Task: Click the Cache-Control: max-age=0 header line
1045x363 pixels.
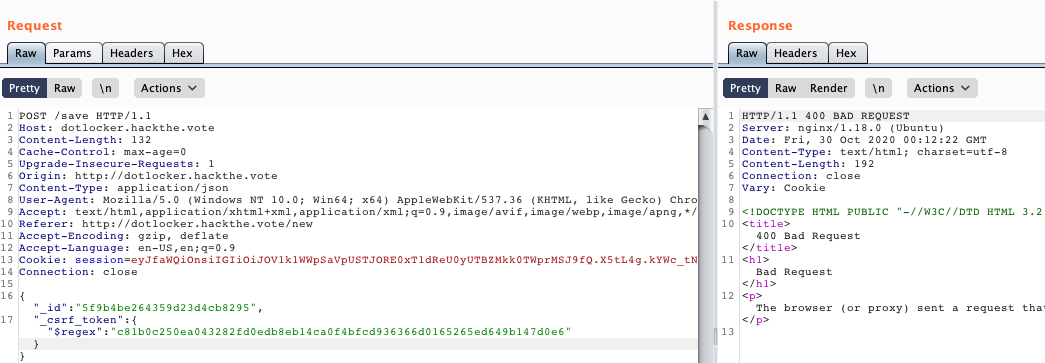Action: (x=103, y=152)
